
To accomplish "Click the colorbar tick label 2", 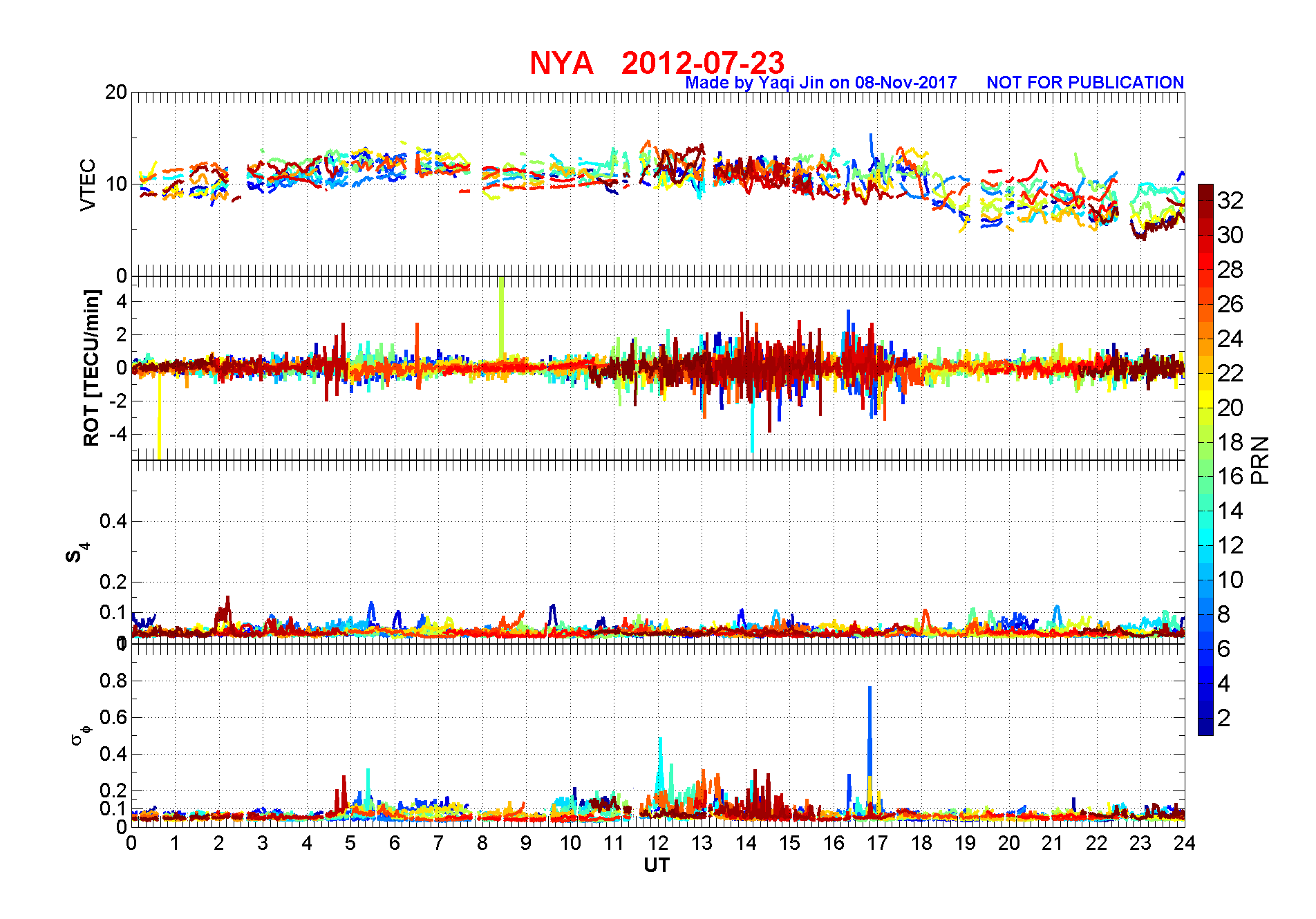I will (x=1223, y=718).
